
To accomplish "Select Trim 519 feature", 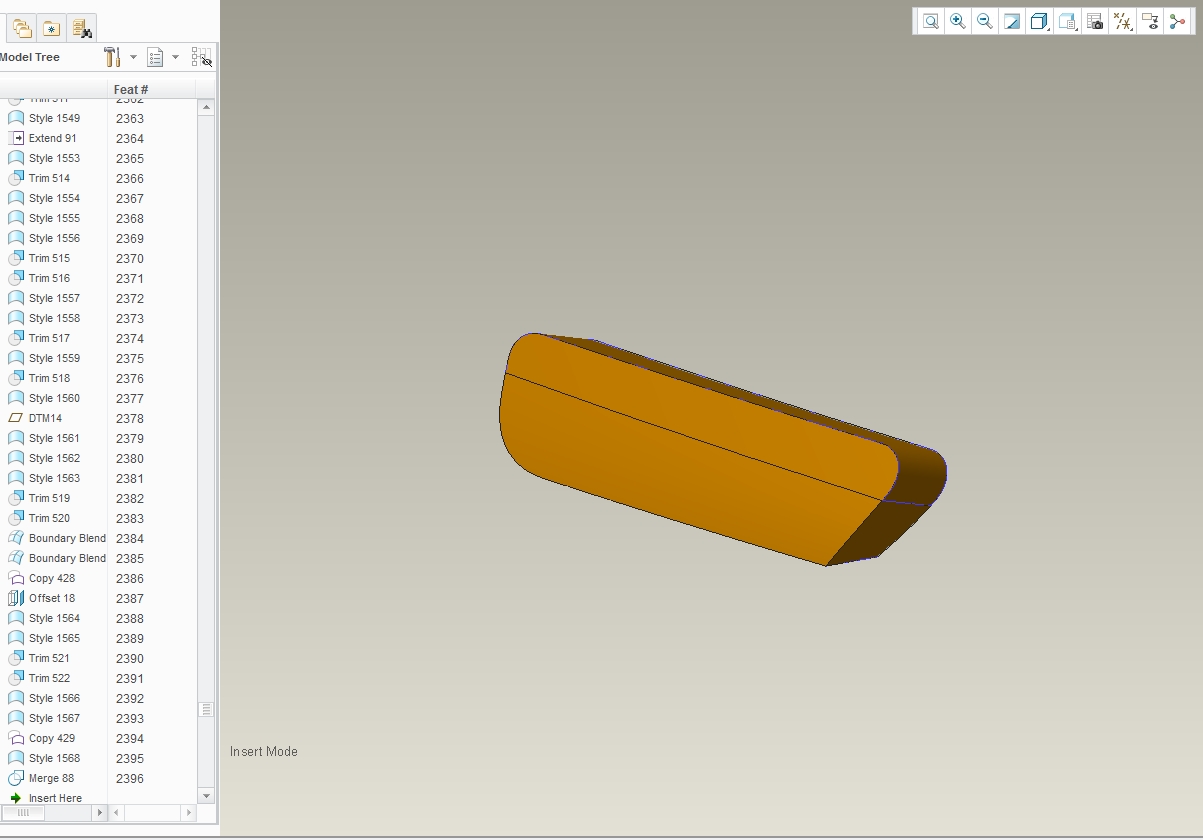I will (x=49, y=498).
